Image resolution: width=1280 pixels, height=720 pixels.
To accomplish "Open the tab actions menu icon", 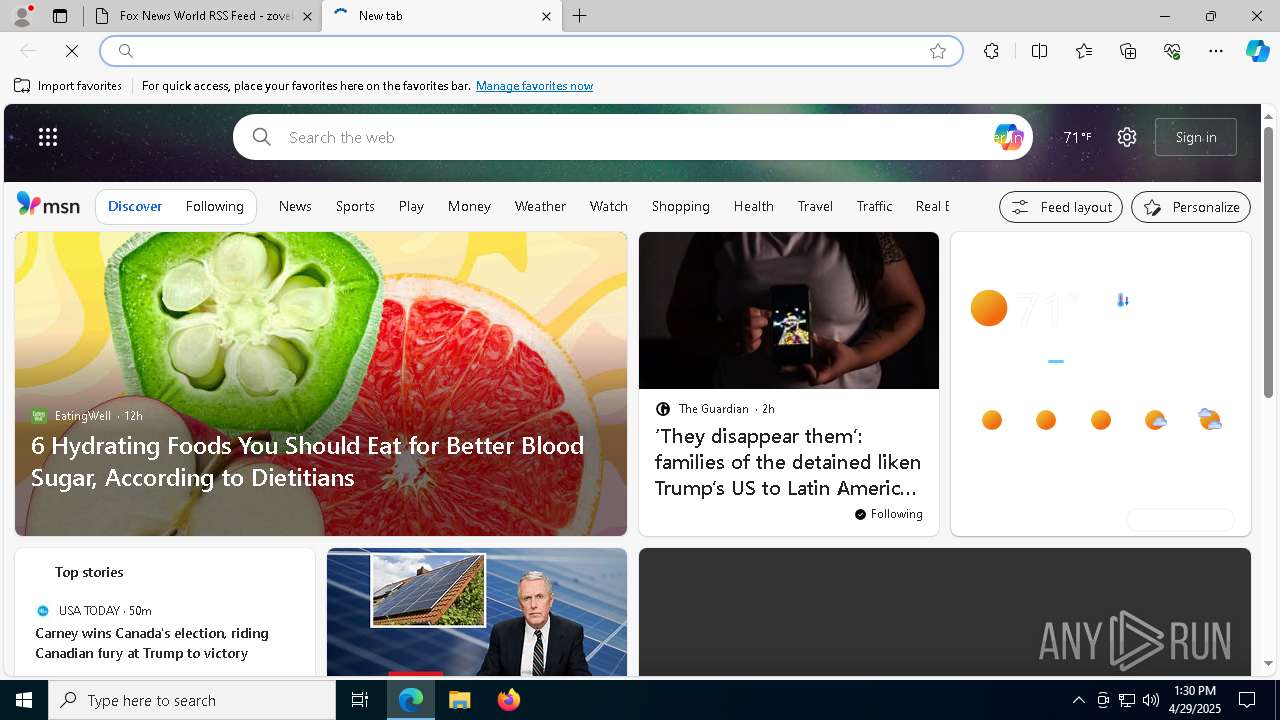I will point(60,16).
